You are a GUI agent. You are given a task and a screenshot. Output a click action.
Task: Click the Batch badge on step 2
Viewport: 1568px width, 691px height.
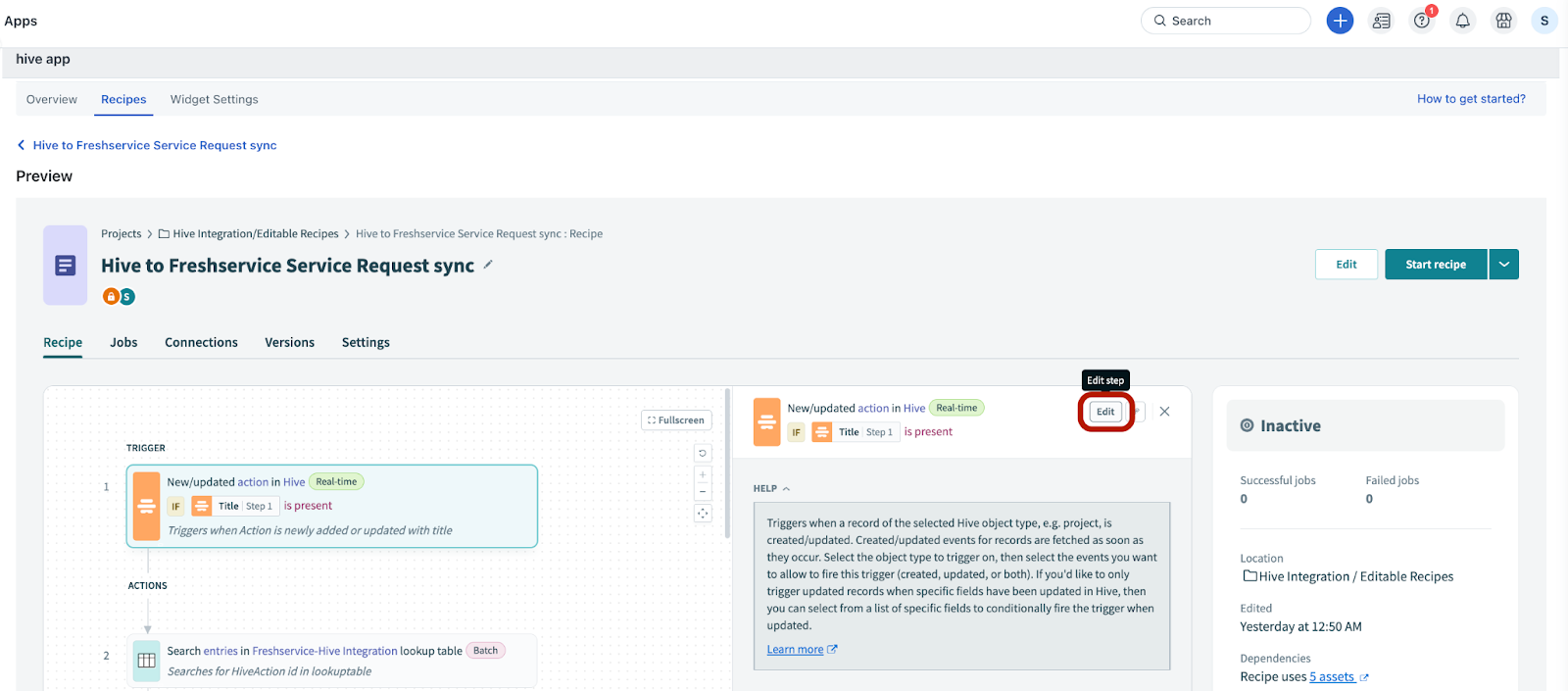[486, 651]
